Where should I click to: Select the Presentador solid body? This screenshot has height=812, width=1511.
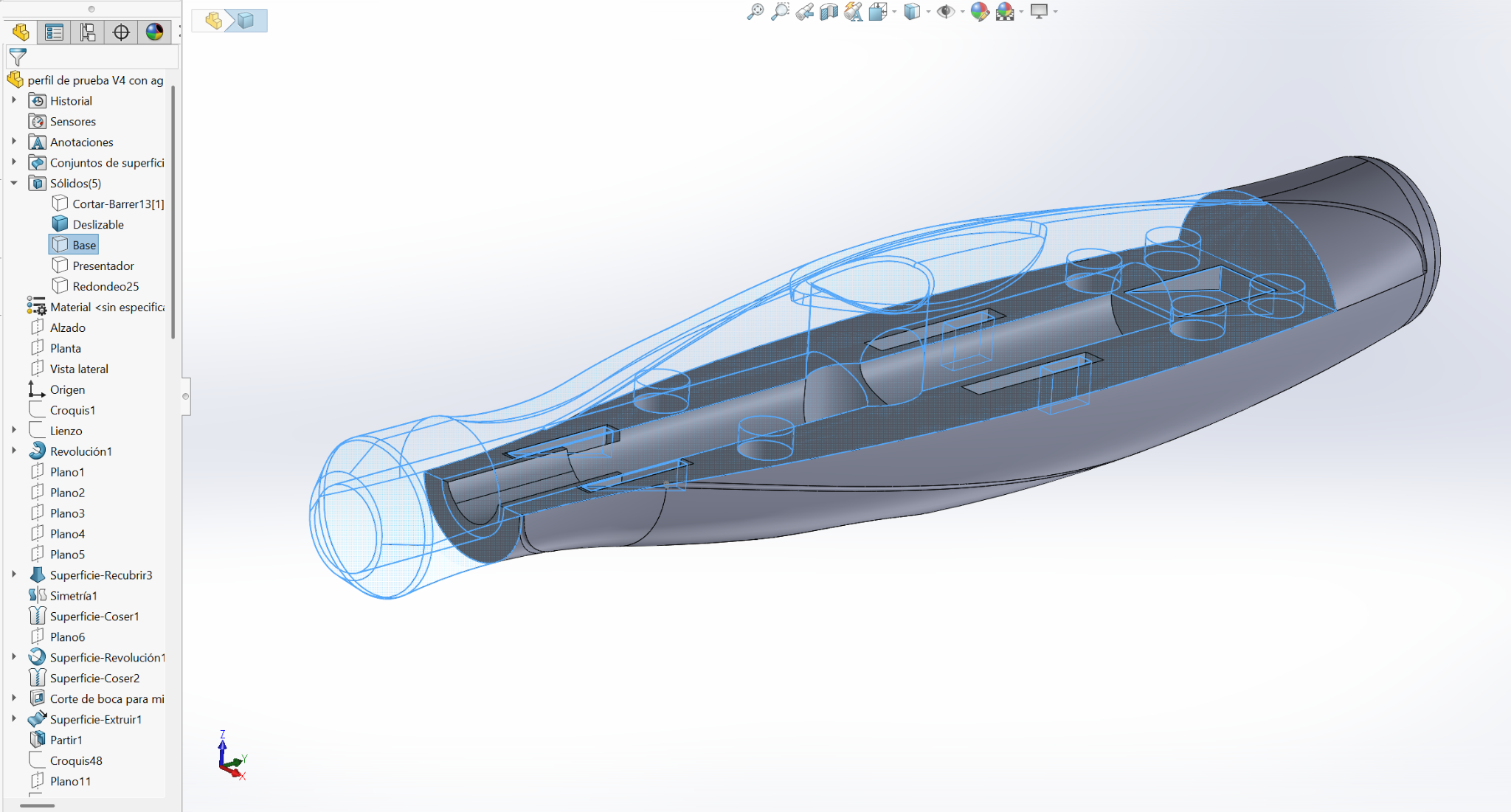click(103, 266)
